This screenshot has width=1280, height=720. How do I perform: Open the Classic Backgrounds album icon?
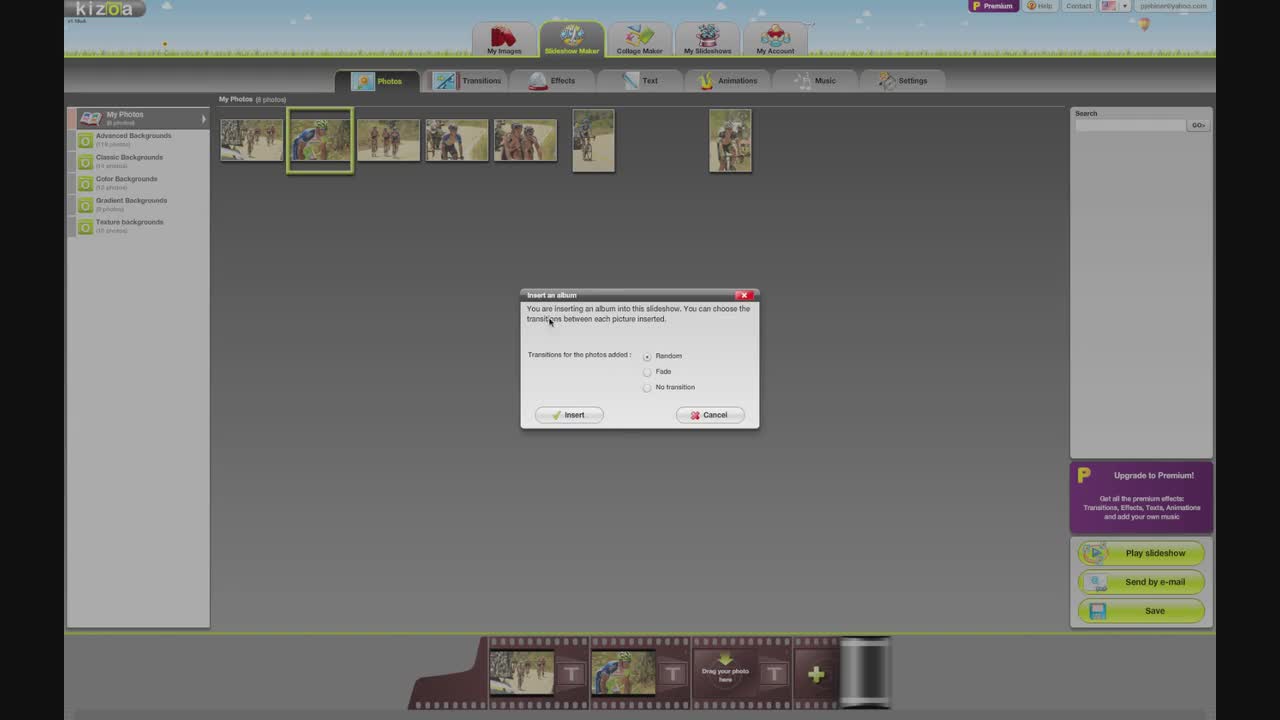(85, 162)
